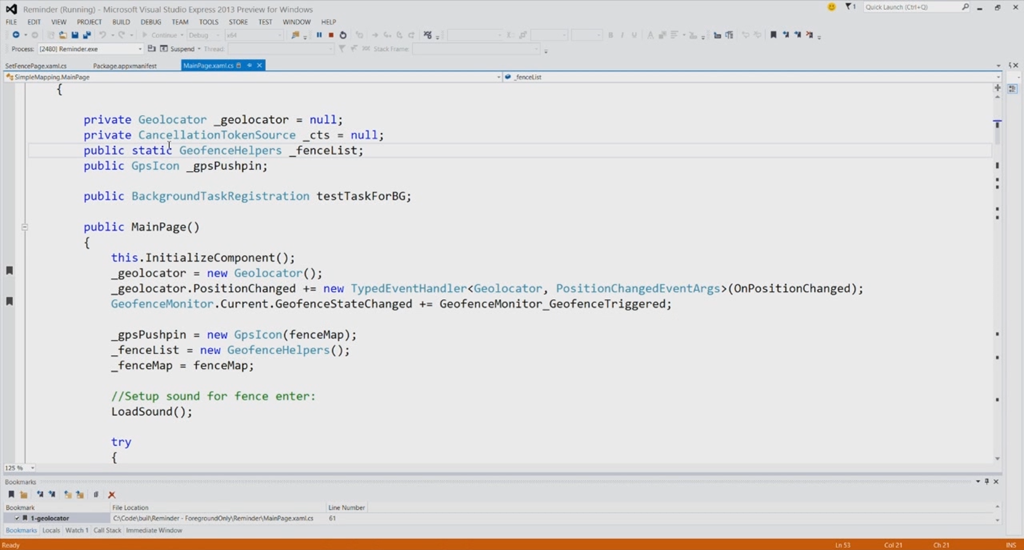Viewport: 1024px width, 550px height.
Task: Select the 1-geolocator bookmark row
Action: click(500, 518)
